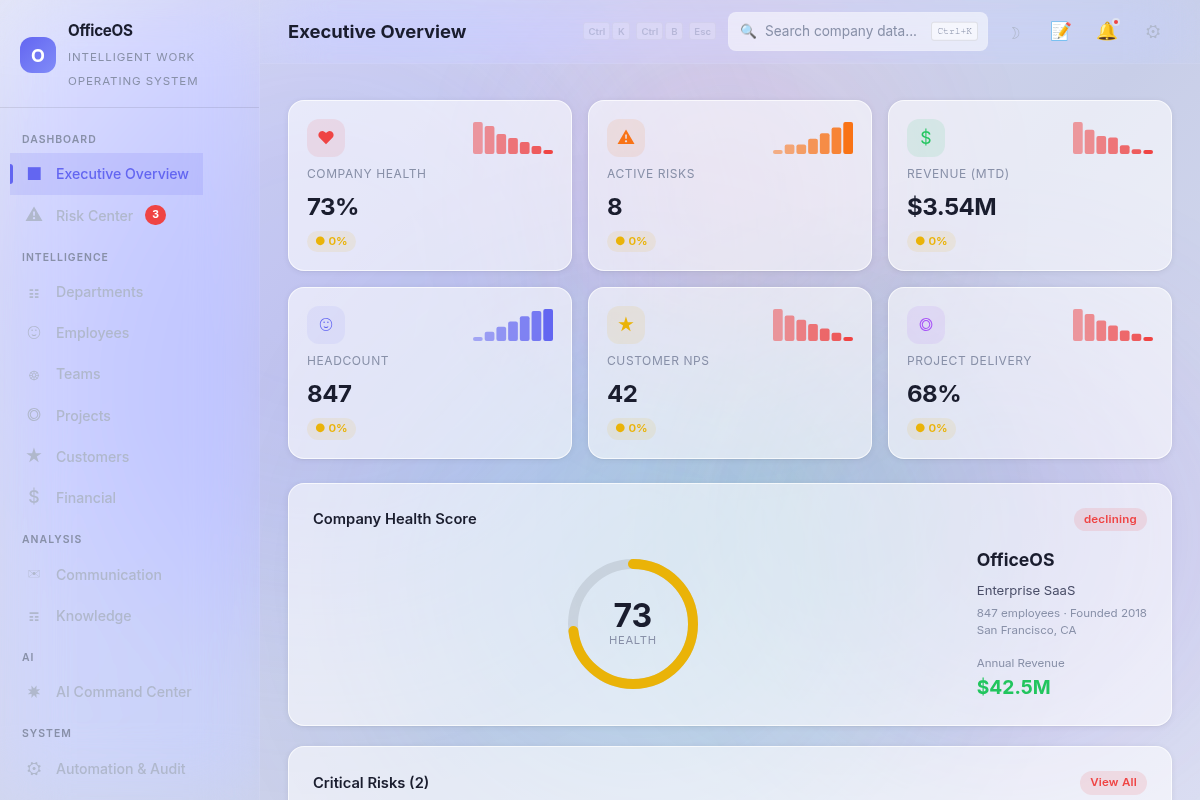Click the star icon on the Customer NPS card
1200x800 pixels.
pyautogui.click(x=626, y=325)
